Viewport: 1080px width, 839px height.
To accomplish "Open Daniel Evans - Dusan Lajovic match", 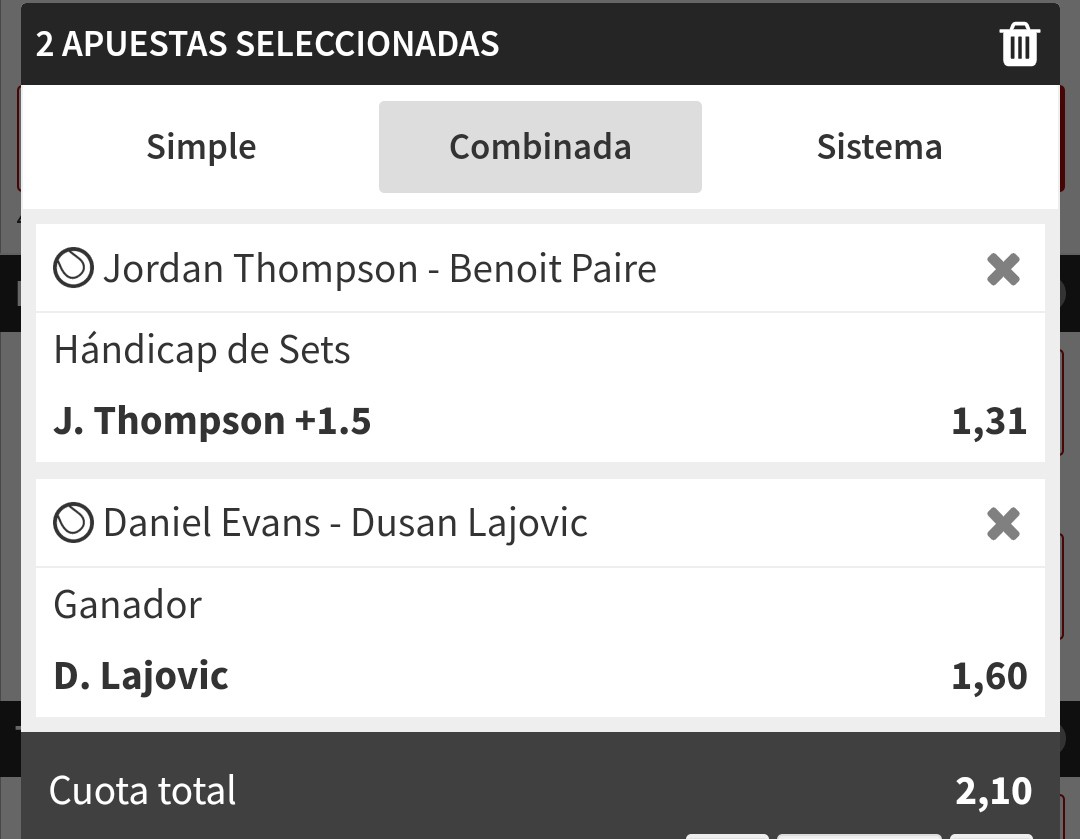I will [x=345, y=523].
